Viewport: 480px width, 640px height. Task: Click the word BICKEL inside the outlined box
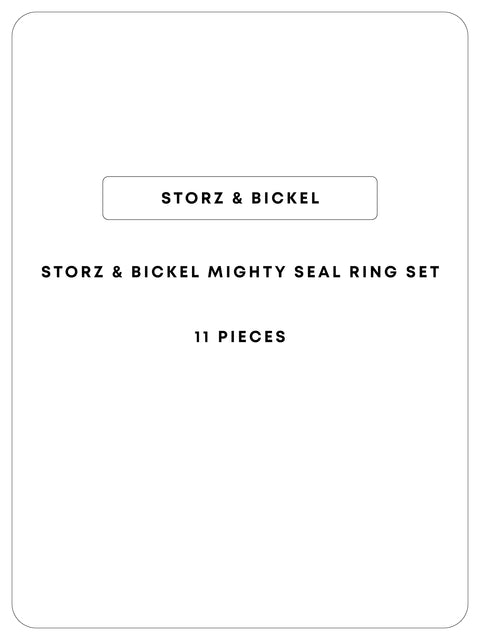pos(285,198)
